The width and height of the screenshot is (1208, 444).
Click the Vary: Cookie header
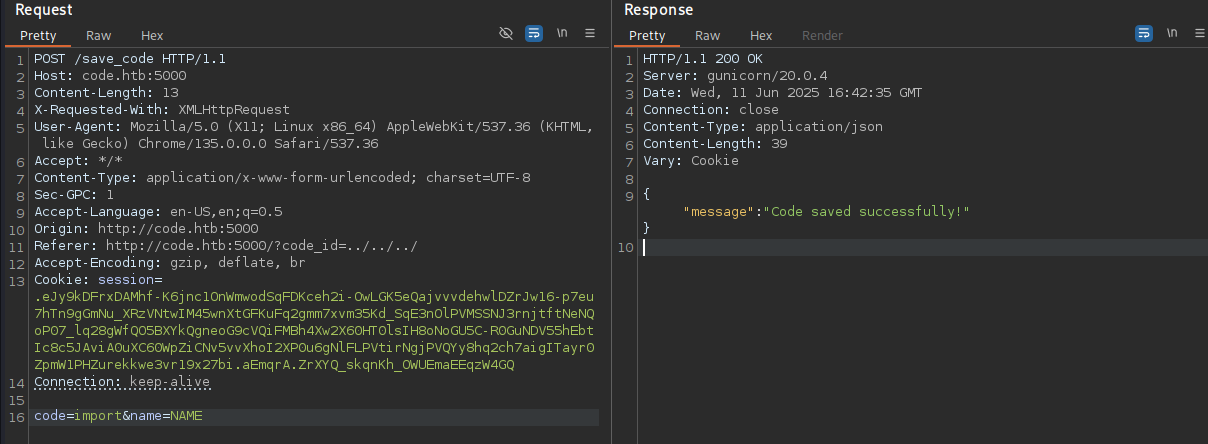point(691,160)
